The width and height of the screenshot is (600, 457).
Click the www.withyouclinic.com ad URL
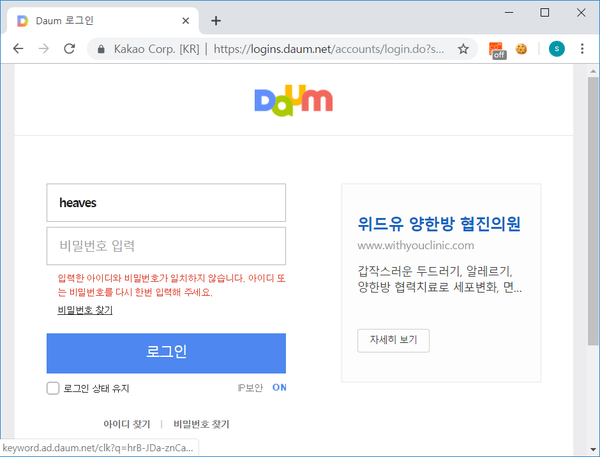(416, 245)
